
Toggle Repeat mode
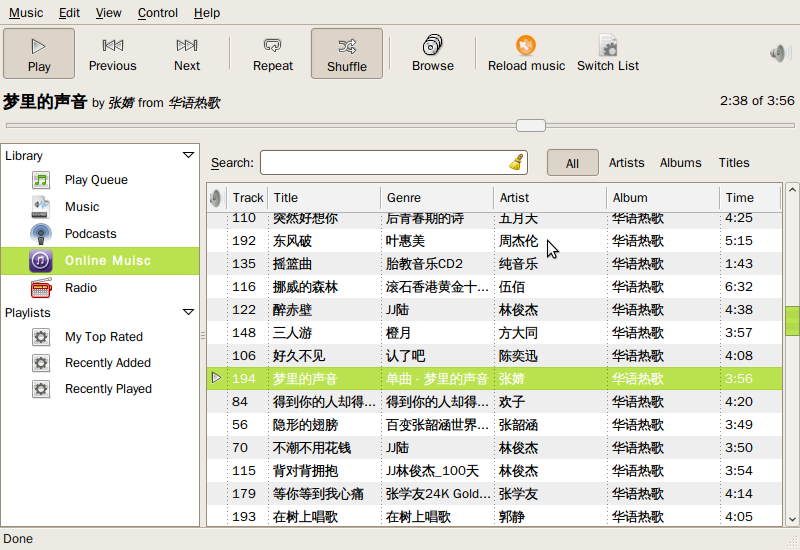pyautogui.click(x=273, y=54)
